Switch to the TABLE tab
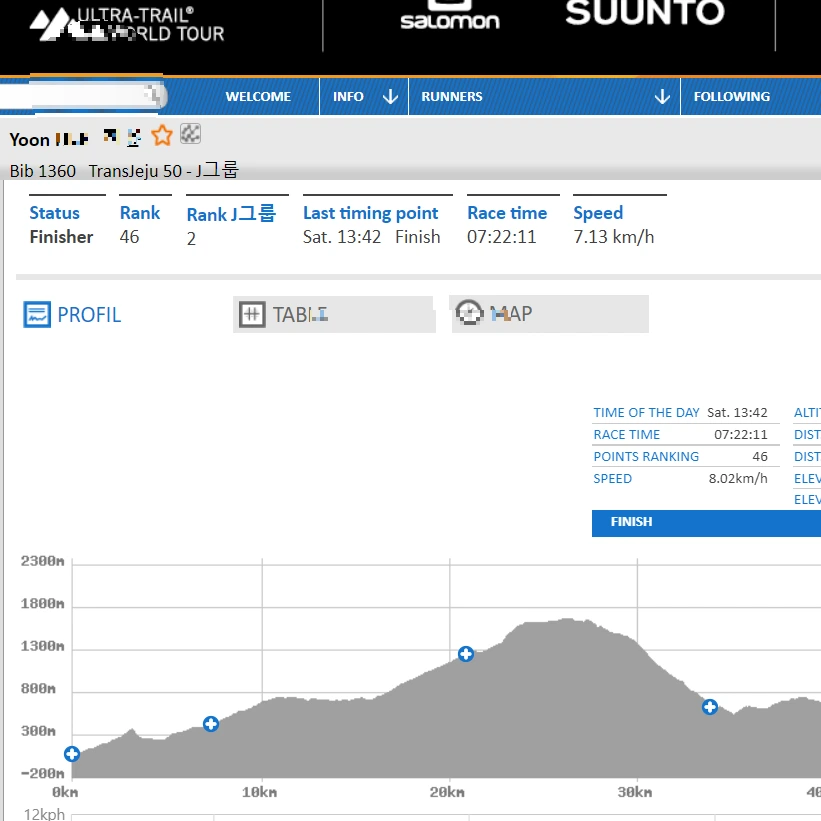Viewport: 821px width, 821px height. click(334, 314)
